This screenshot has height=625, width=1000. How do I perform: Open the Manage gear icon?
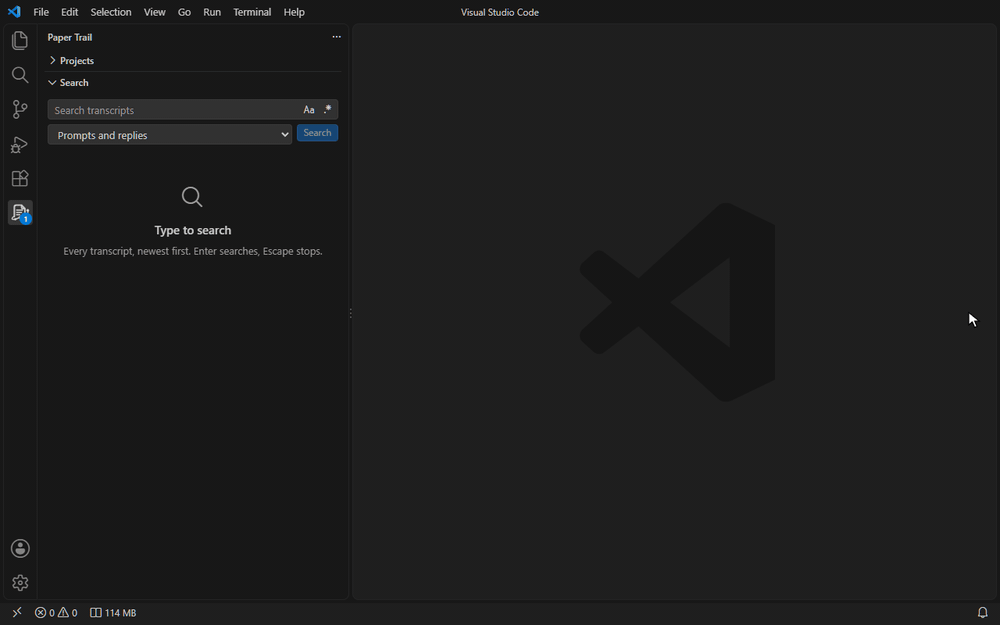(20, 583)
